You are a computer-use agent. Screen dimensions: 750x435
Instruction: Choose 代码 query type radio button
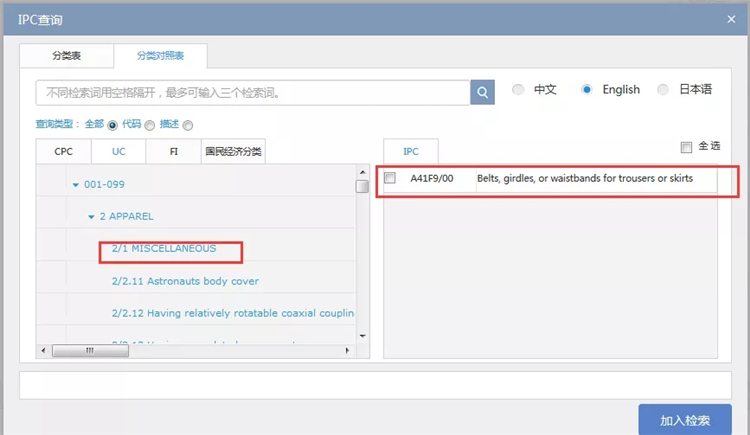(x=150, y=125)
